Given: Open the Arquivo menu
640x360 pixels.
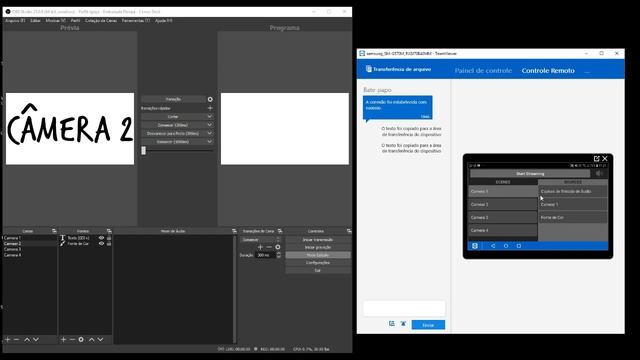Looking at the screenshot, I should (15, 20).
